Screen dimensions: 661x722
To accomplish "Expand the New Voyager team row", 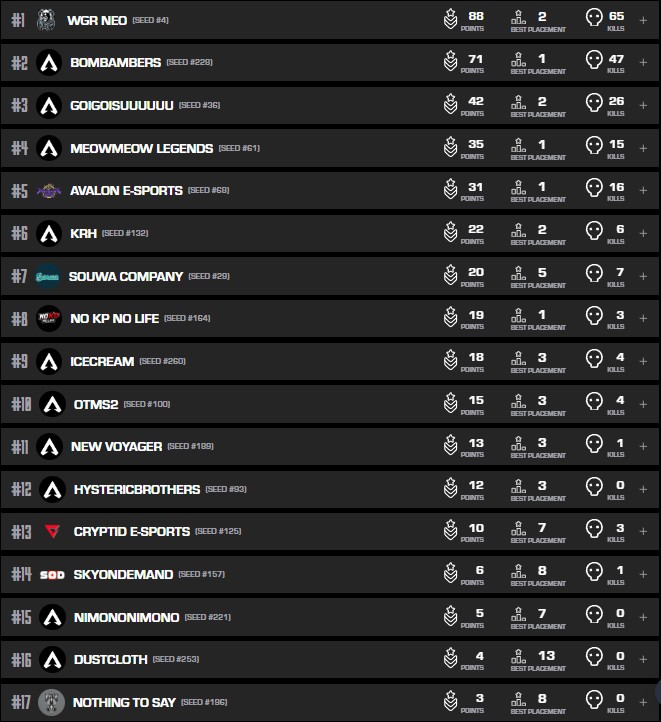I will (x=643, y=446).
